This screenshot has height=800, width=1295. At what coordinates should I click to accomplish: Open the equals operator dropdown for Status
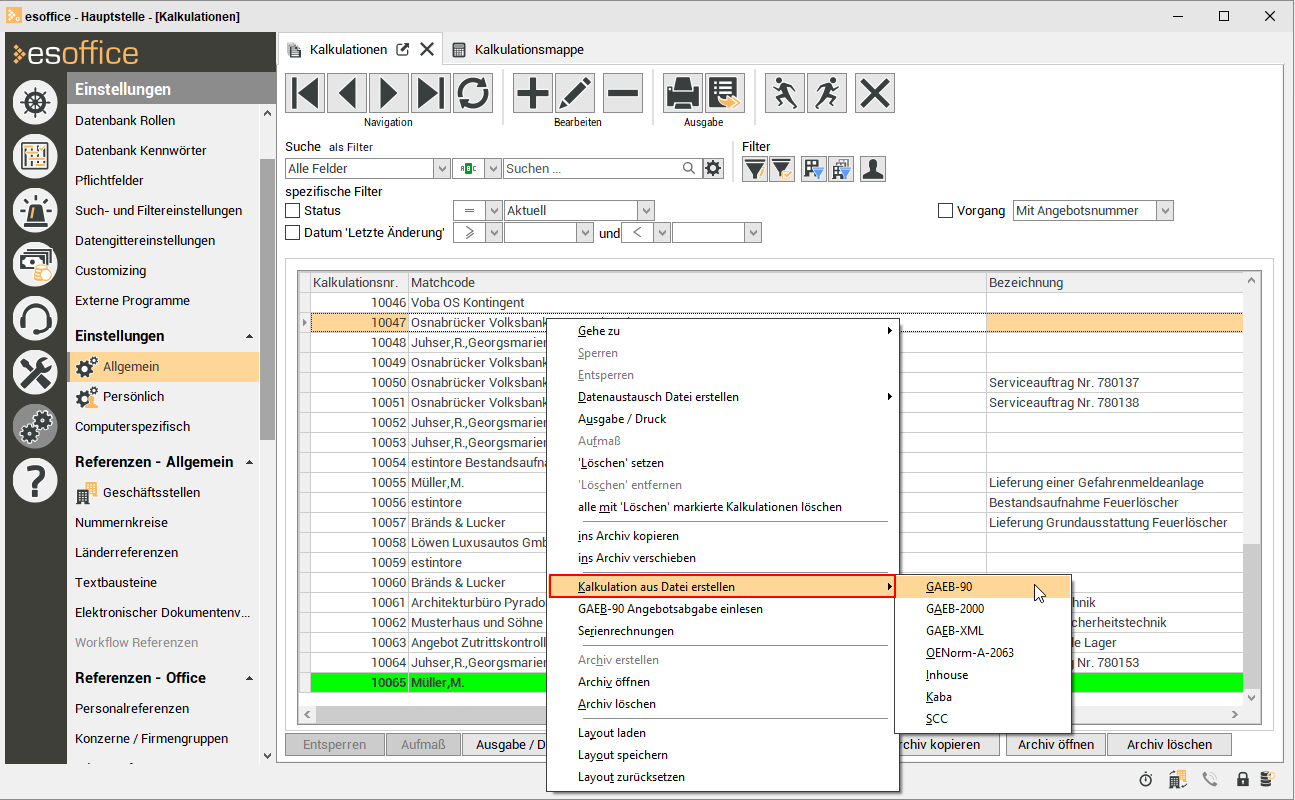point(493,211)
